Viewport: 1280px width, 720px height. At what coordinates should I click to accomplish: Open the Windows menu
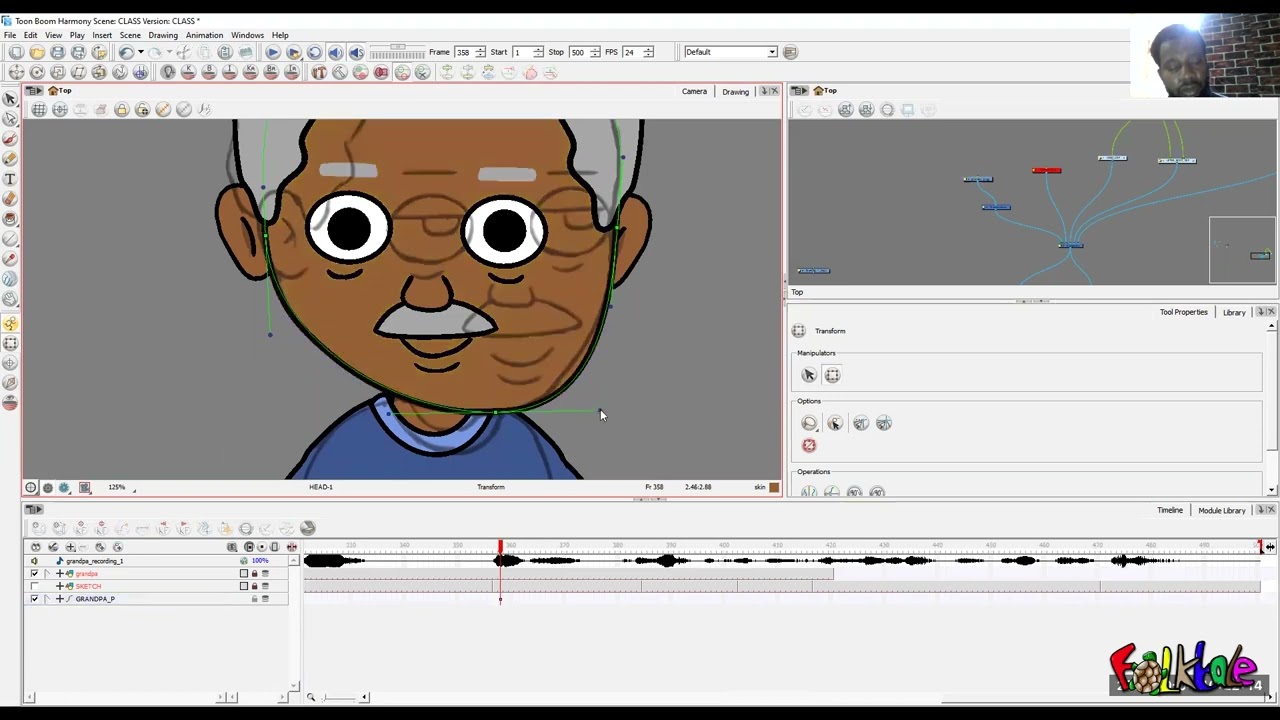tap(247, 35)
